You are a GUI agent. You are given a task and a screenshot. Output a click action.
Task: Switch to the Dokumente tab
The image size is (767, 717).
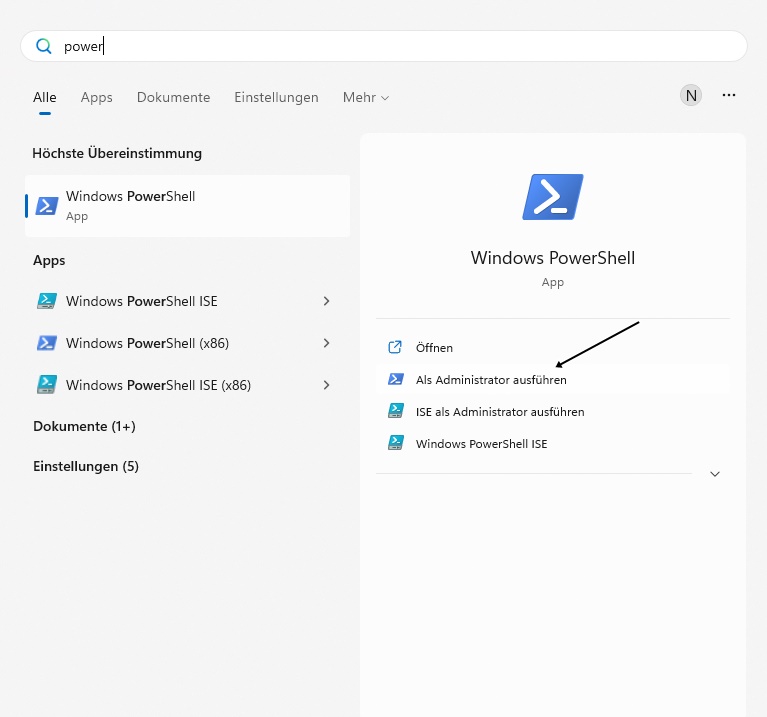click(x=173, y=98)
